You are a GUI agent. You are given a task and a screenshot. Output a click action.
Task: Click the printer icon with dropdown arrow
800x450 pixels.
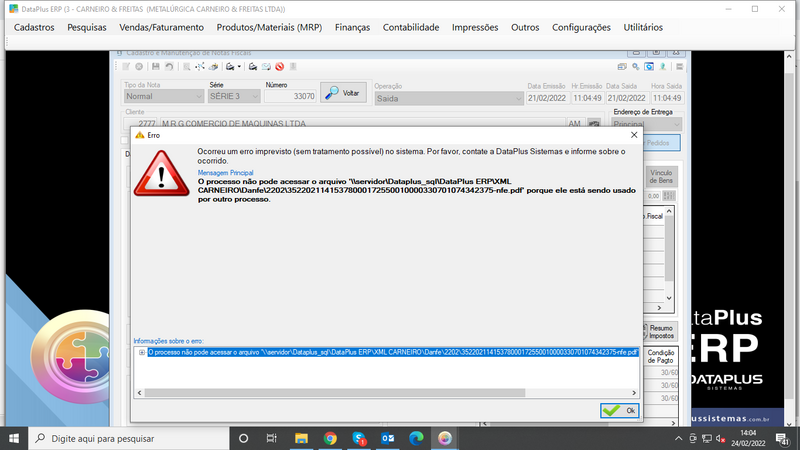click(230, 66)
